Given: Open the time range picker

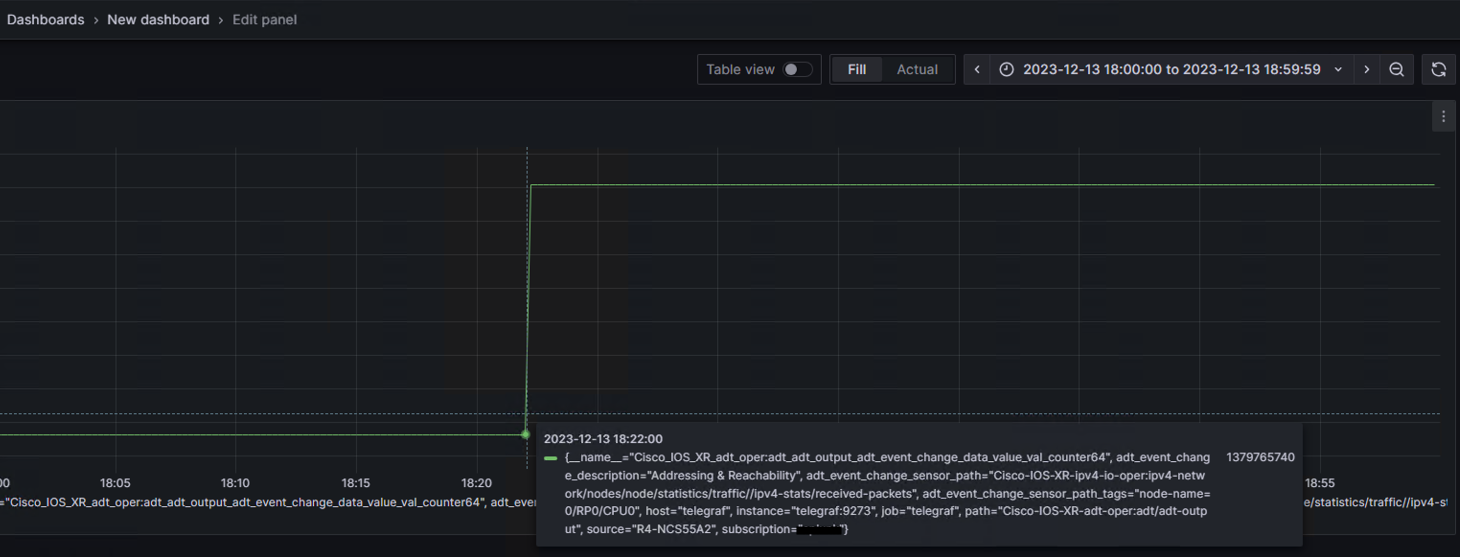Looking at the screenshot, I should pyautogui.click(x=1172, y=69).
